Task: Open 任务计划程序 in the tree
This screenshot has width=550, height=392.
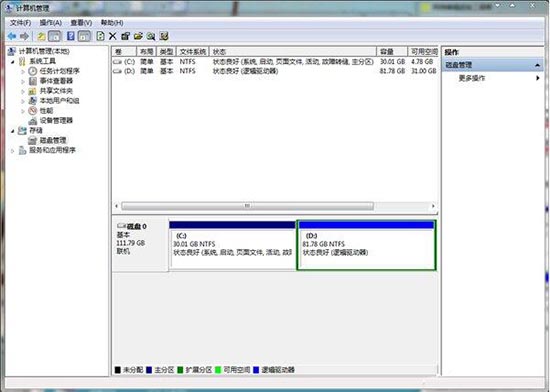Action: tap(60, 71)
